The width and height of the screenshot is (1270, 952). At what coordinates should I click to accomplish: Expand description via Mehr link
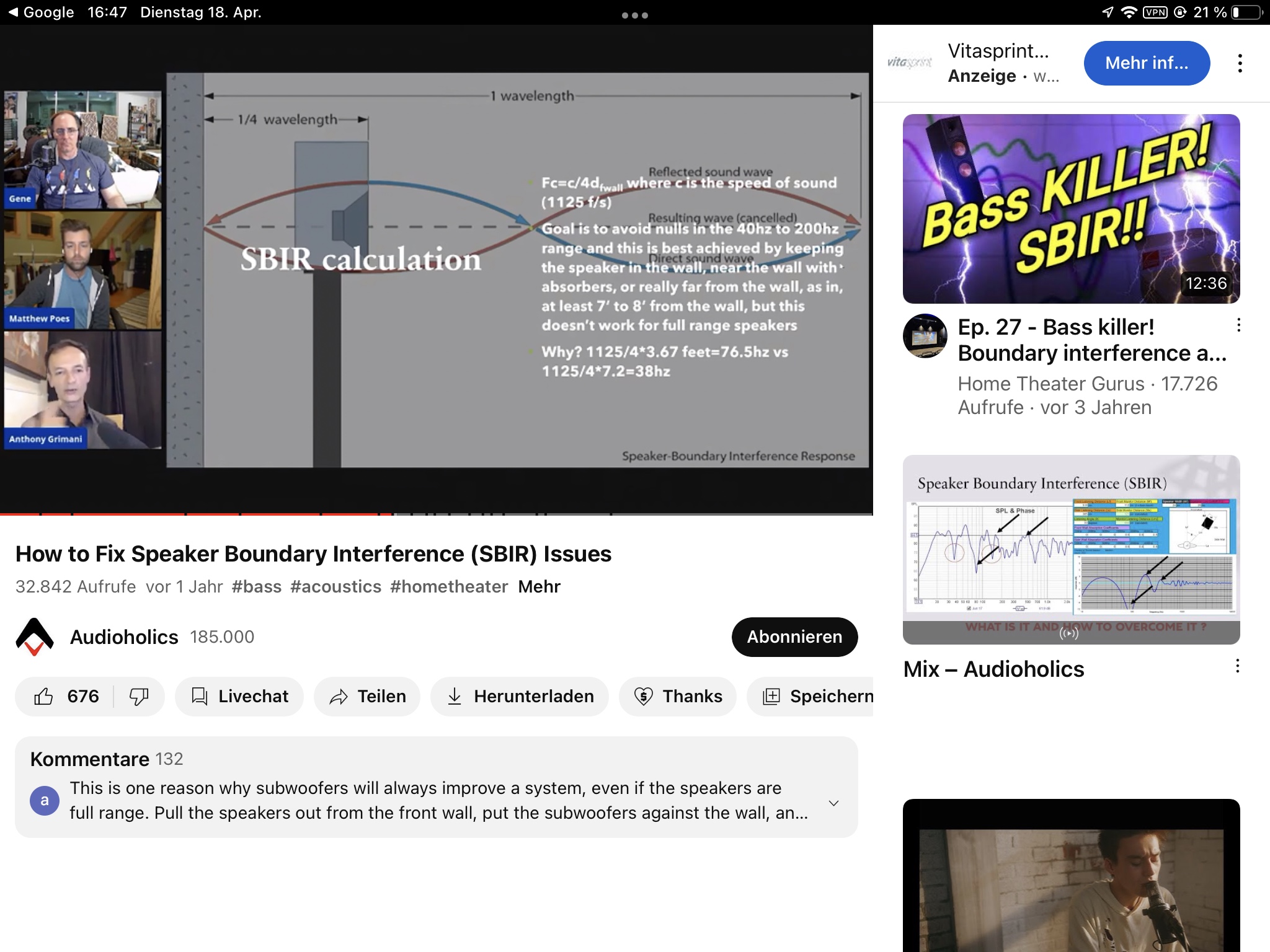point(539,586)
